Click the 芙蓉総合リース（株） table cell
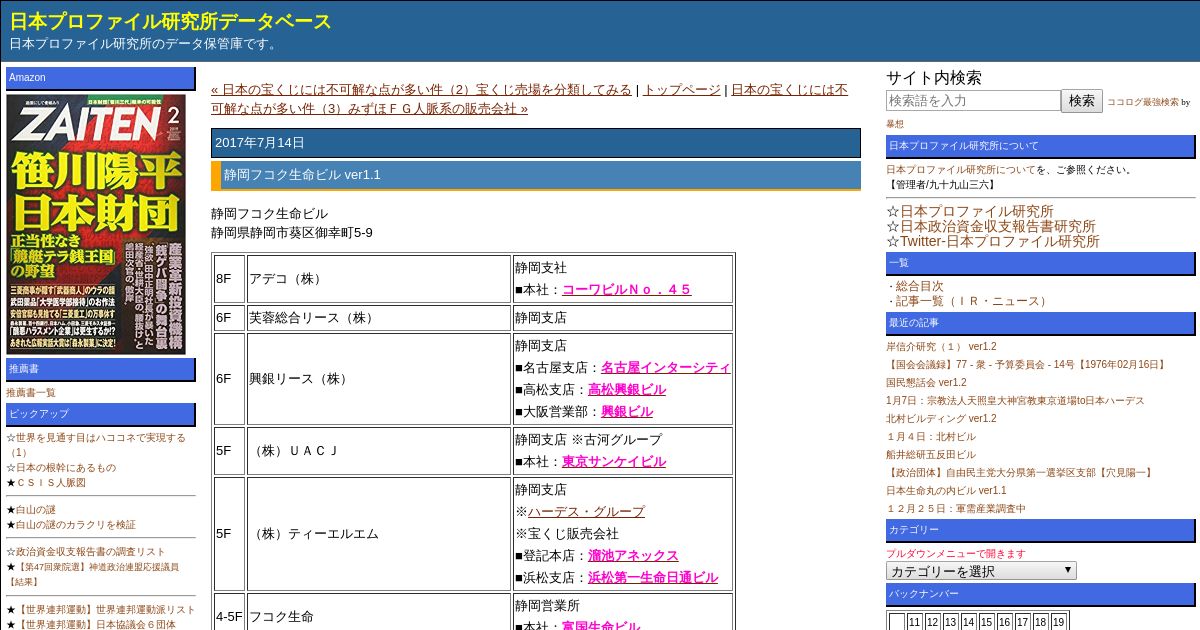1200x630 pixels. pyautogui.click(x=379, y=318)
